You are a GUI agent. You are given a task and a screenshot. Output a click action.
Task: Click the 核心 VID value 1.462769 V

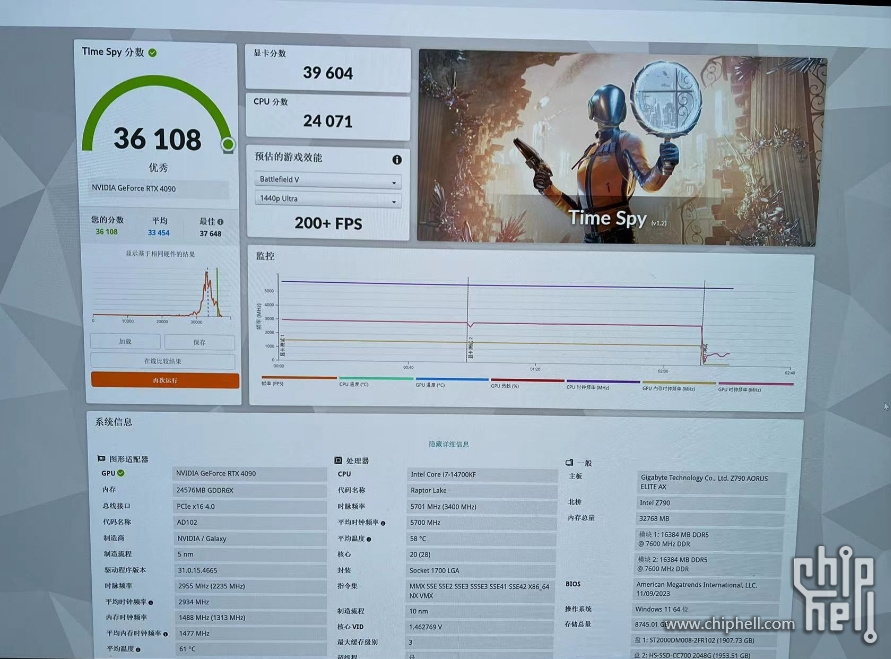(x=481, y=627)
